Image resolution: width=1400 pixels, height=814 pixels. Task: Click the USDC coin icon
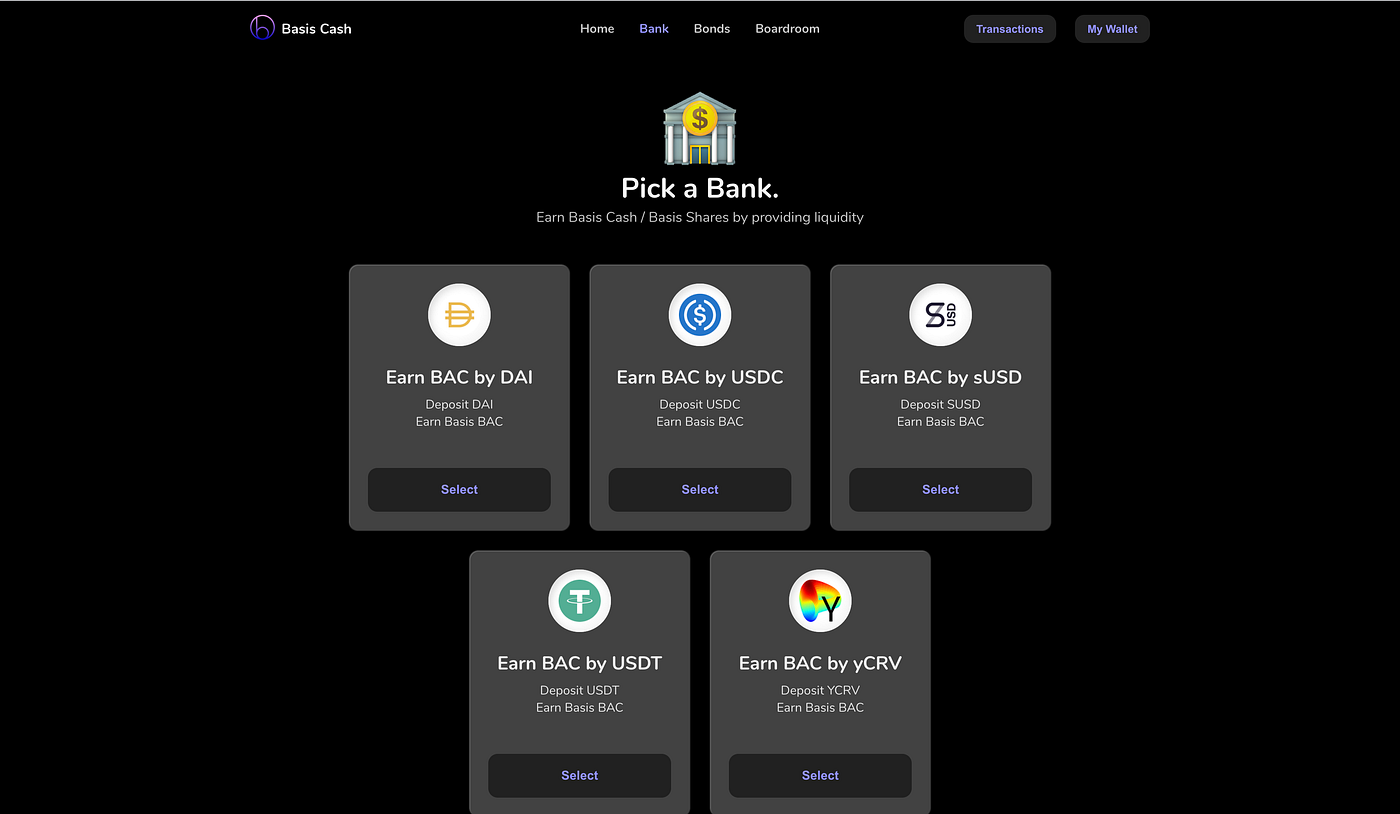tap(700, 315)
